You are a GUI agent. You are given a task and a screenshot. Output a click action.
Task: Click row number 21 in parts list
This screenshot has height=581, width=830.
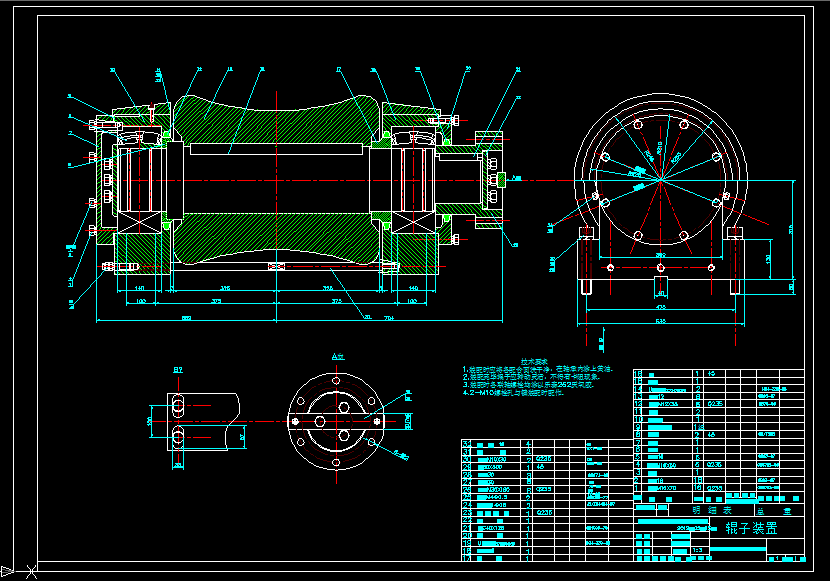click(x=466, y=528)
